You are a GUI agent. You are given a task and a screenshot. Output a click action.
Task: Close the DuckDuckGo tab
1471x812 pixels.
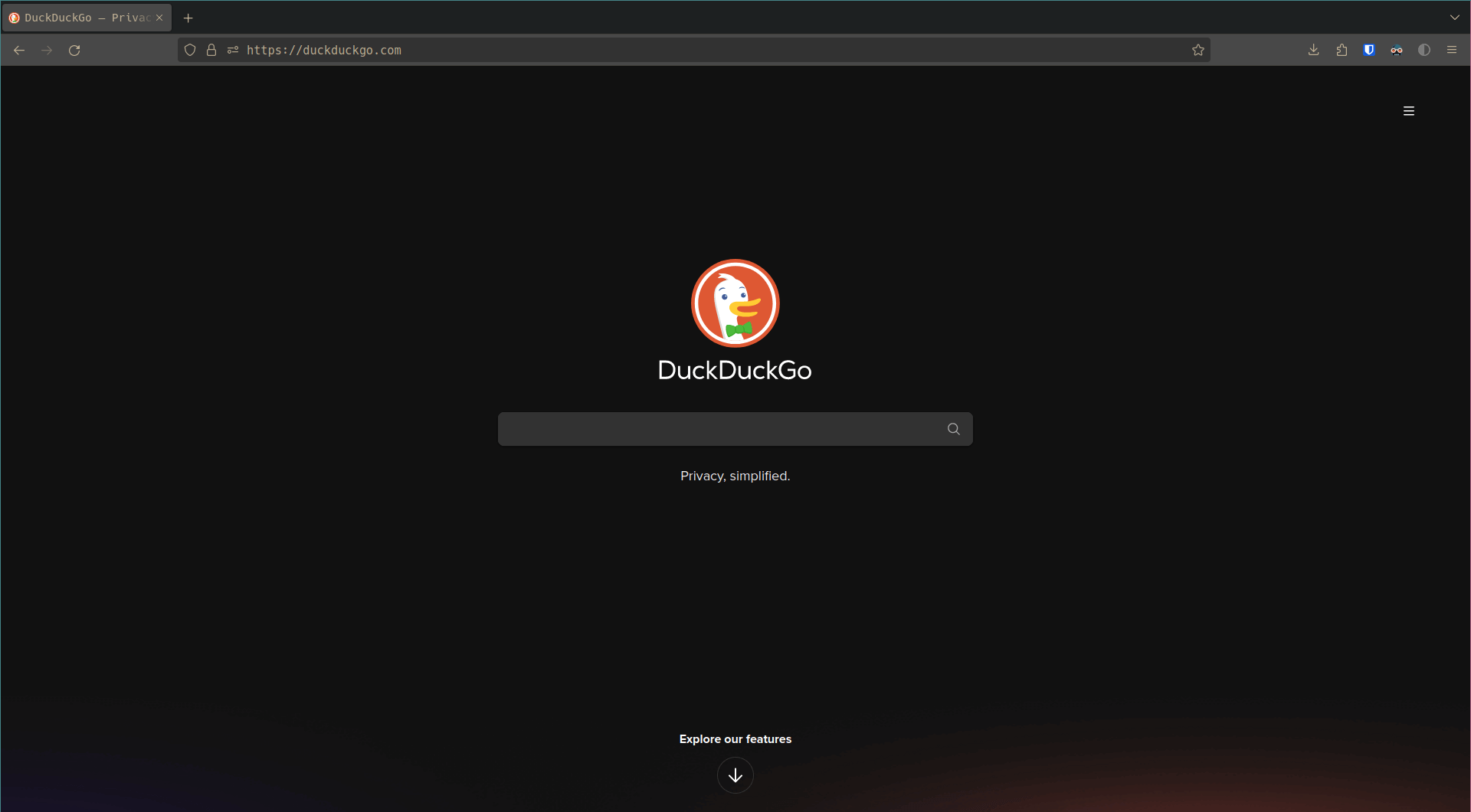(x=159, y=18)
